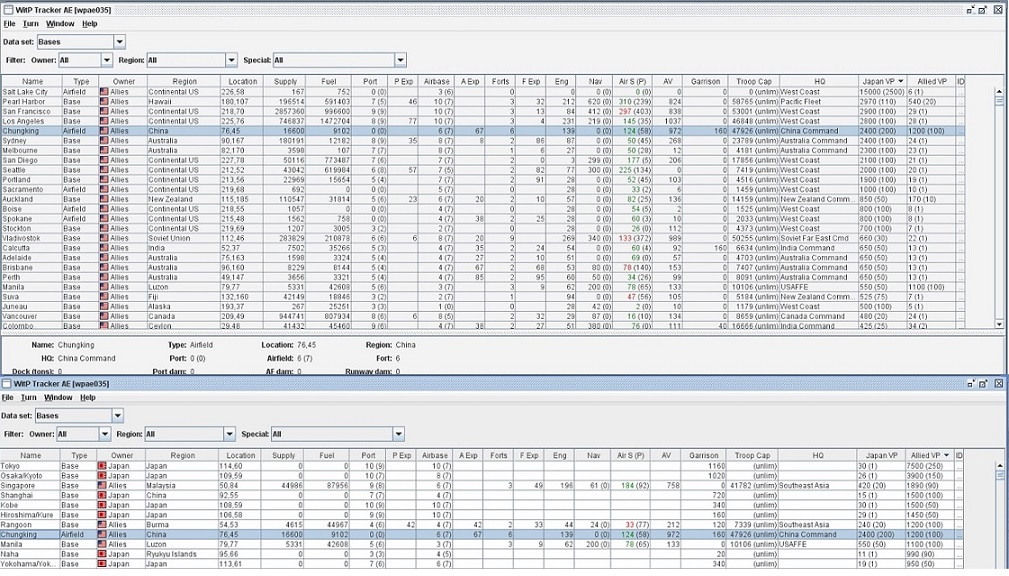Select Melbourne row in top table
1009x576 pixels.
point(483,150)
